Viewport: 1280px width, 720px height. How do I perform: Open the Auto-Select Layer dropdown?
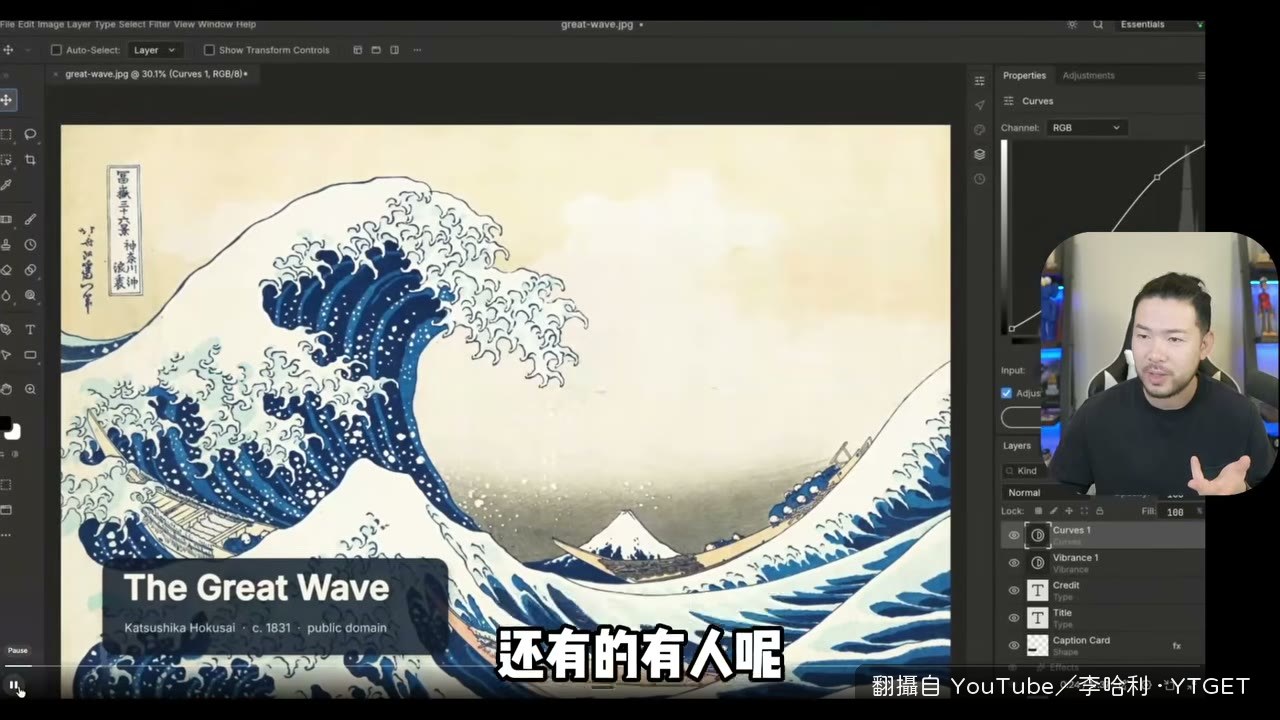pyautogui.click(x=155, y=50)
